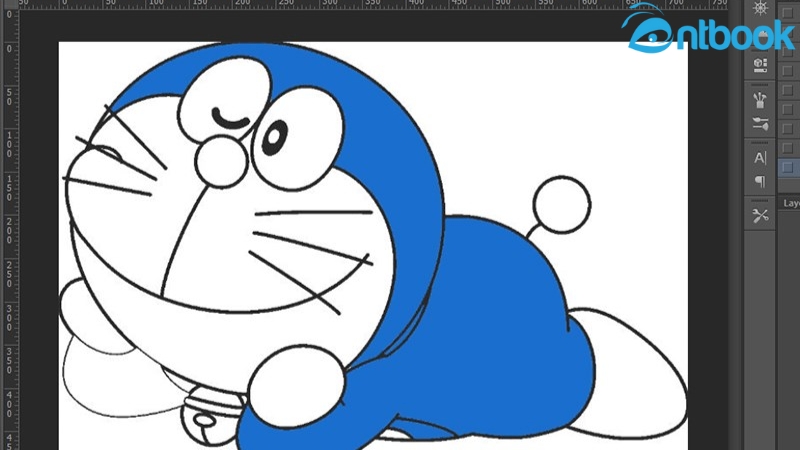Click the vertical ruler beside the canvas
The width and height of the screenshot is (800, 450).
click(9, 230)
